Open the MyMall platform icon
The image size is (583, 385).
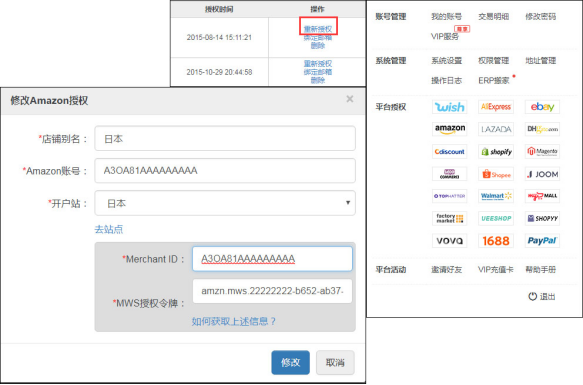[542, 196]
